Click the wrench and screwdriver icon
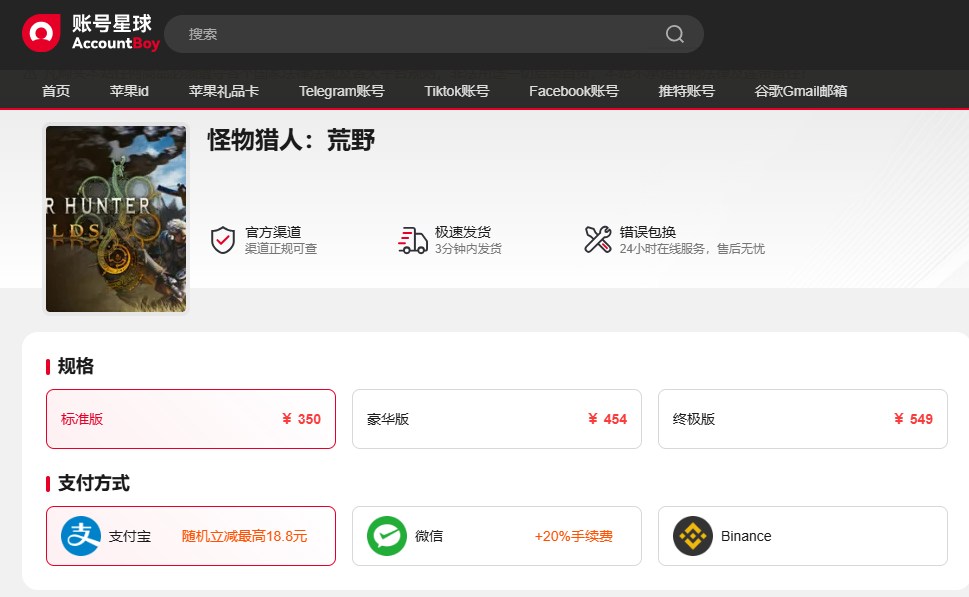Screen dimensions: 969x597 (x=598, y=240)
